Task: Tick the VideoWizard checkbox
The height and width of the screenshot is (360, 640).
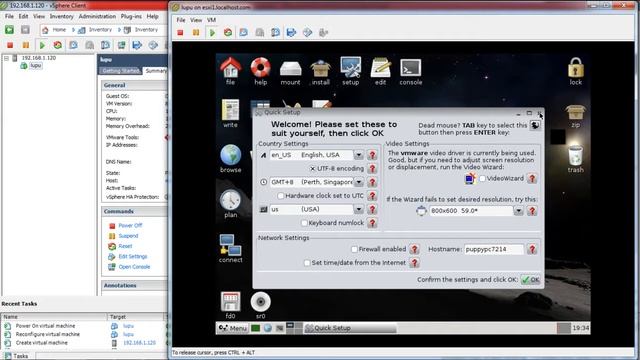Action: [482, 178]
